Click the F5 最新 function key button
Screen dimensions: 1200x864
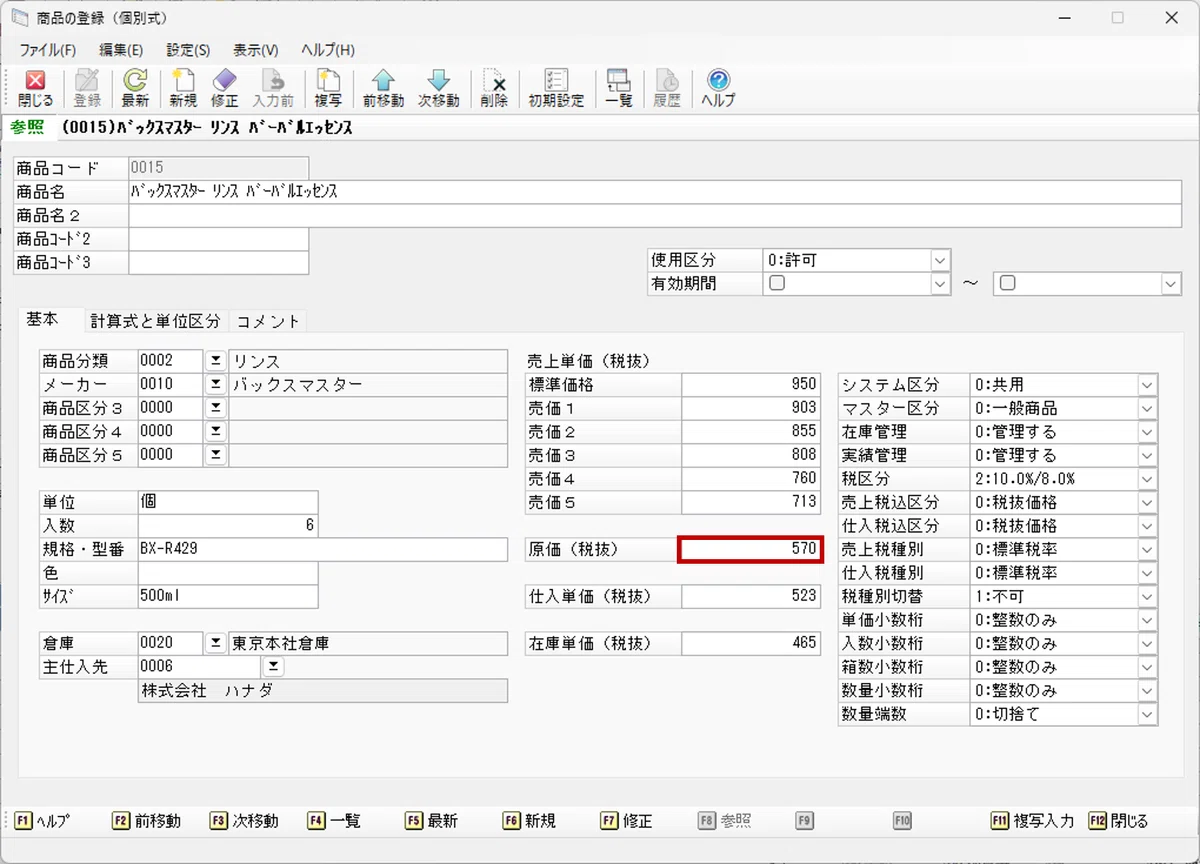432,821
